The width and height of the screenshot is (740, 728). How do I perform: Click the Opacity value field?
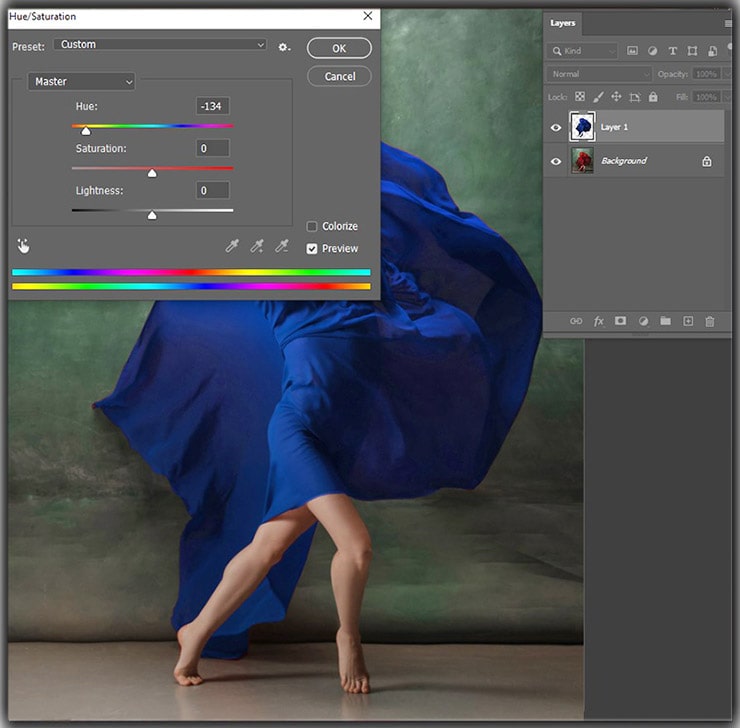tap(706, 74)
